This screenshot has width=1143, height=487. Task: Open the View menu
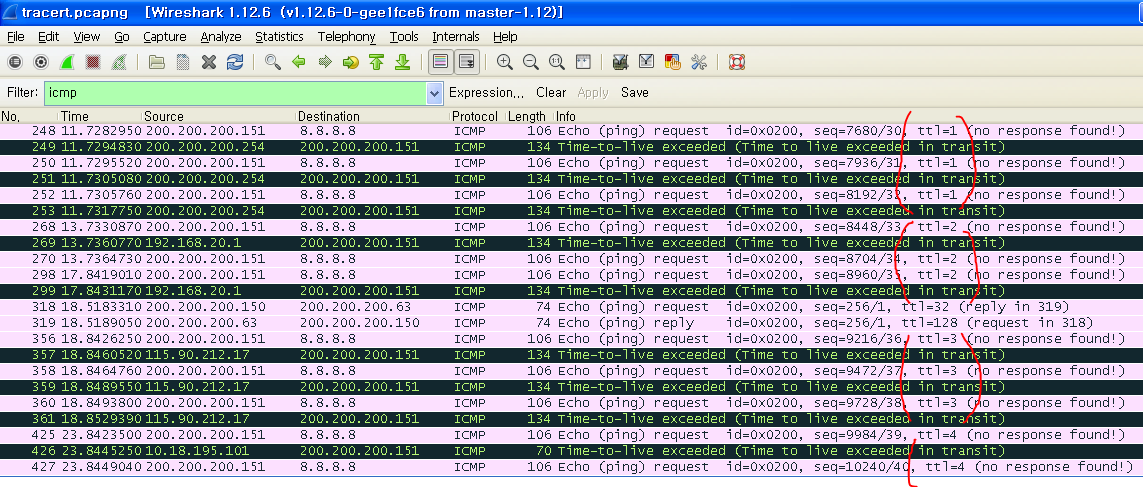tap(87, 36)
